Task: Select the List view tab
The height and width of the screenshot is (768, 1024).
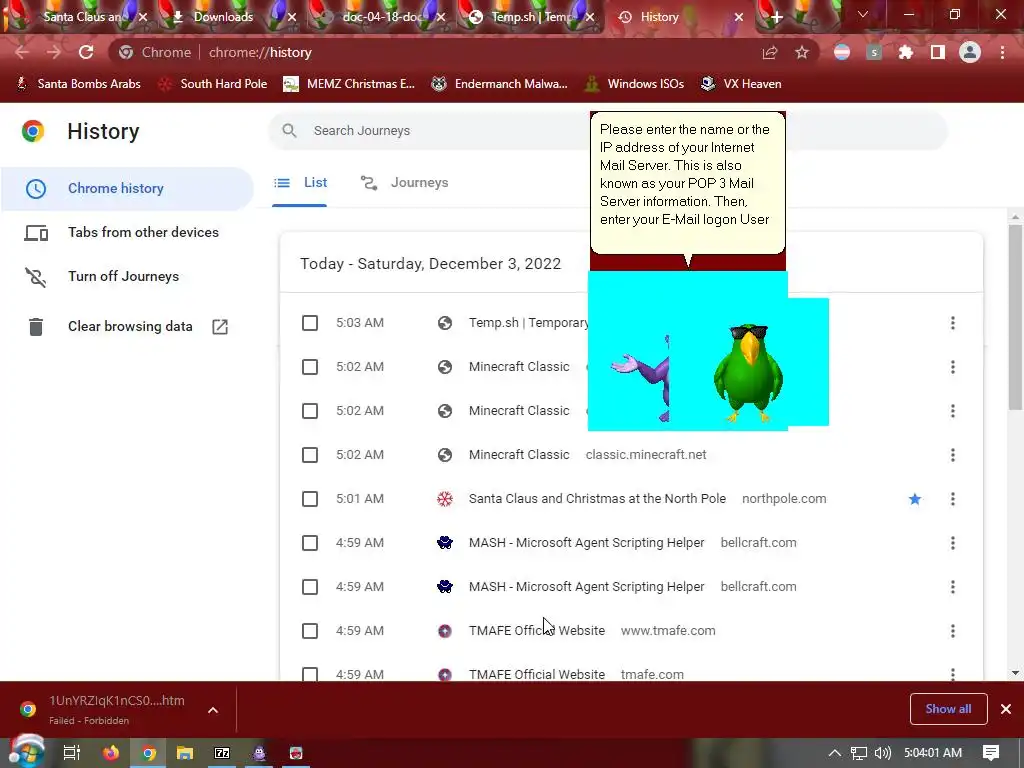Action: click(300, 183)
